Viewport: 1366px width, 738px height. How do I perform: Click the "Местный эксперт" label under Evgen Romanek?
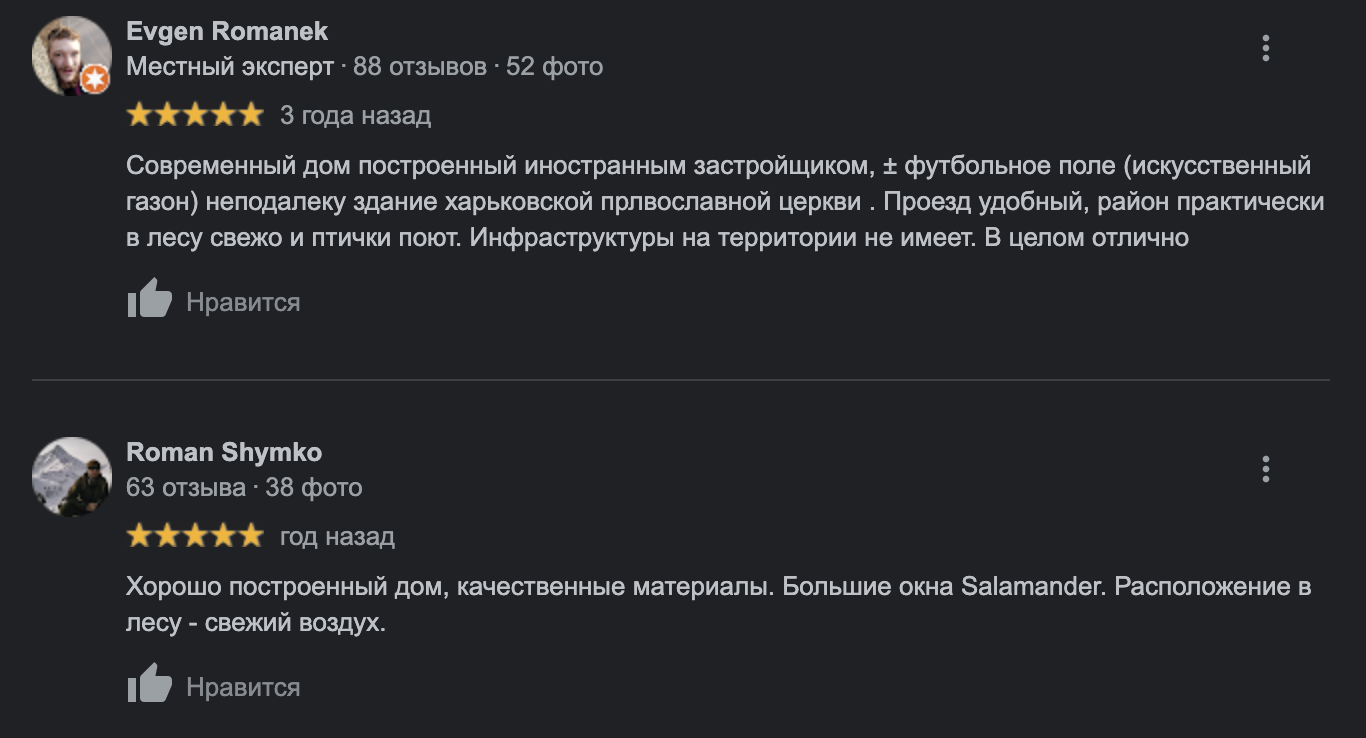coord(230,67)
